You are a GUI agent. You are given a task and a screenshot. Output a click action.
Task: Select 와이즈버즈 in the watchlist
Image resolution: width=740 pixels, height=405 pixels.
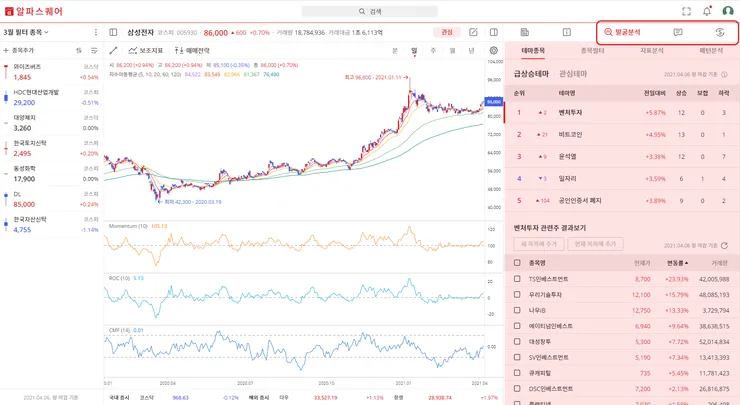51,72
